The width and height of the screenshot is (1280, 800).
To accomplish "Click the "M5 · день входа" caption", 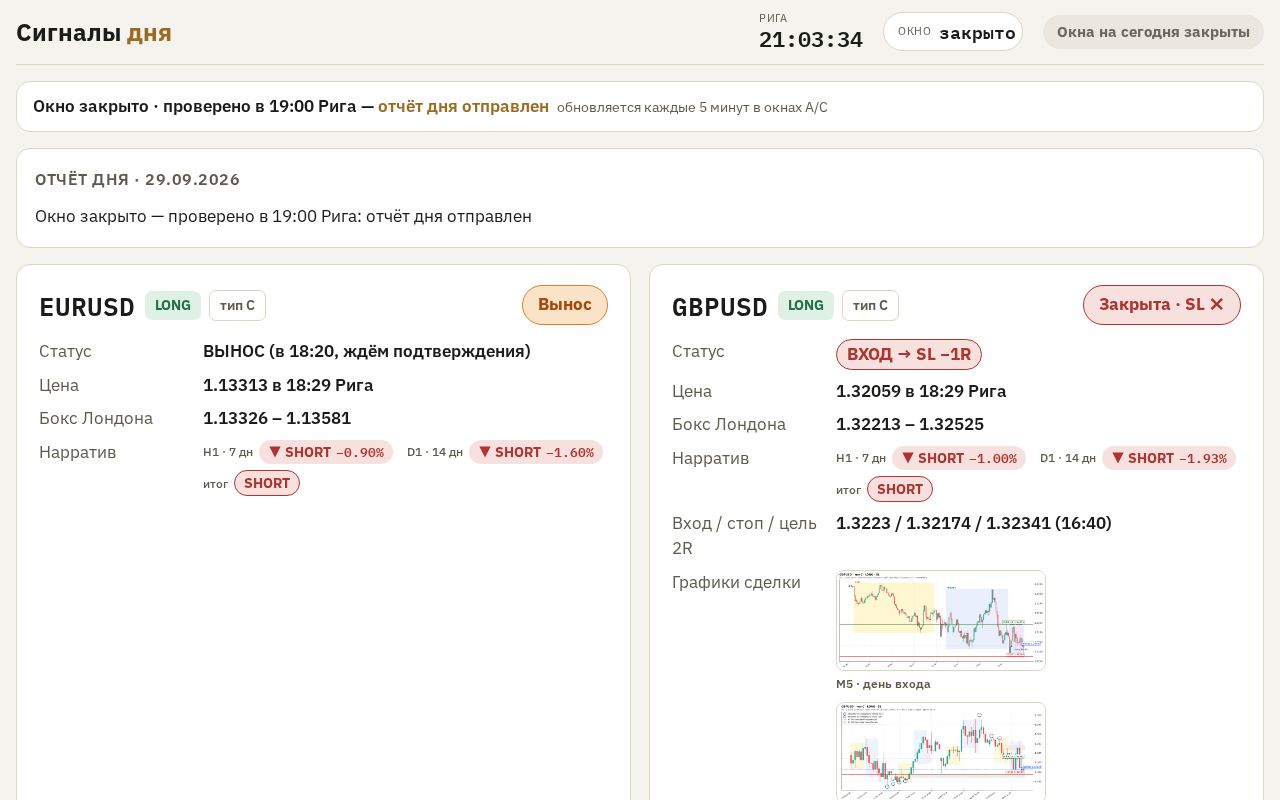I will tap(883, 684).
